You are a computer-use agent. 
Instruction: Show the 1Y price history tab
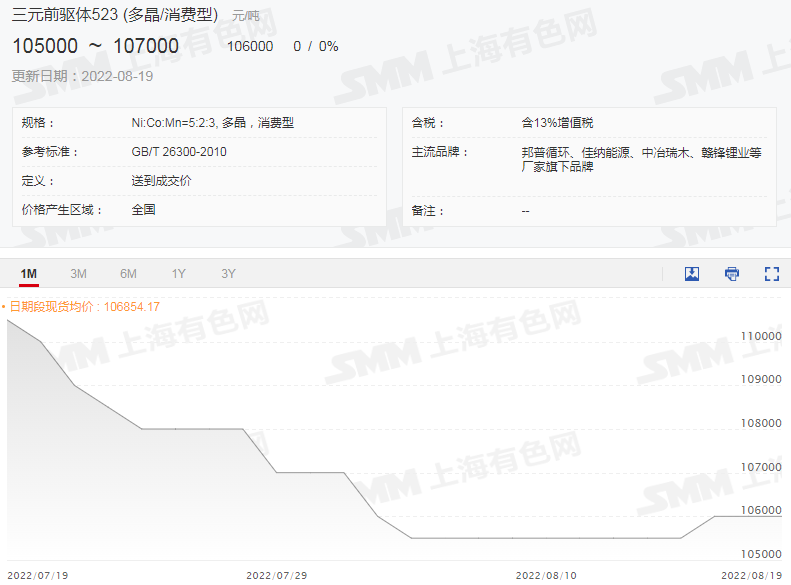pos(178,274)
